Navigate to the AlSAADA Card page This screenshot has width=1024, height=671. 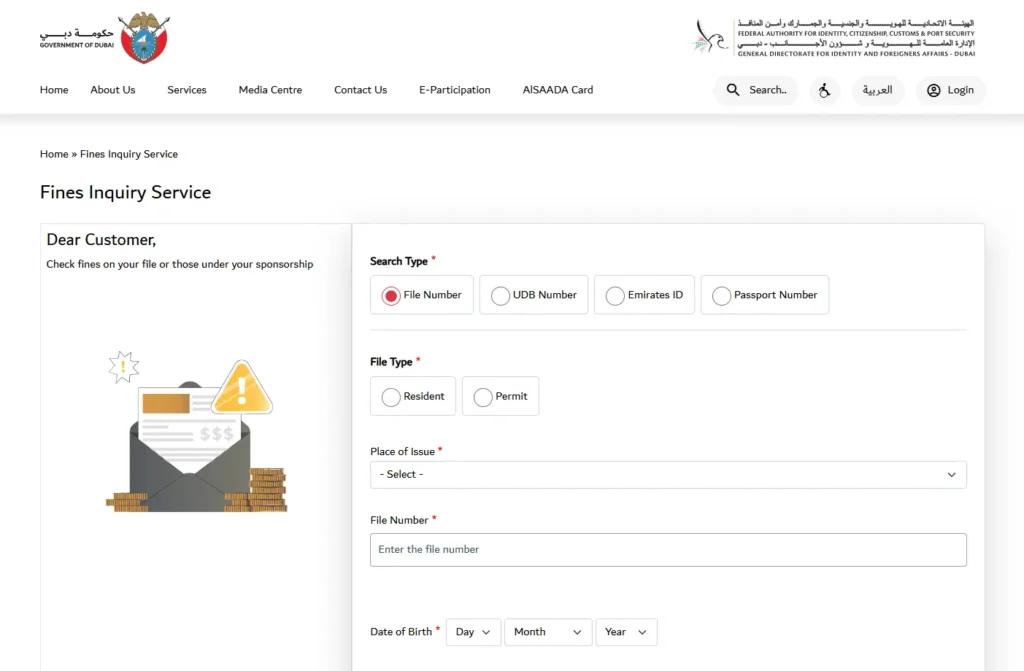click(x=557, y=90)
